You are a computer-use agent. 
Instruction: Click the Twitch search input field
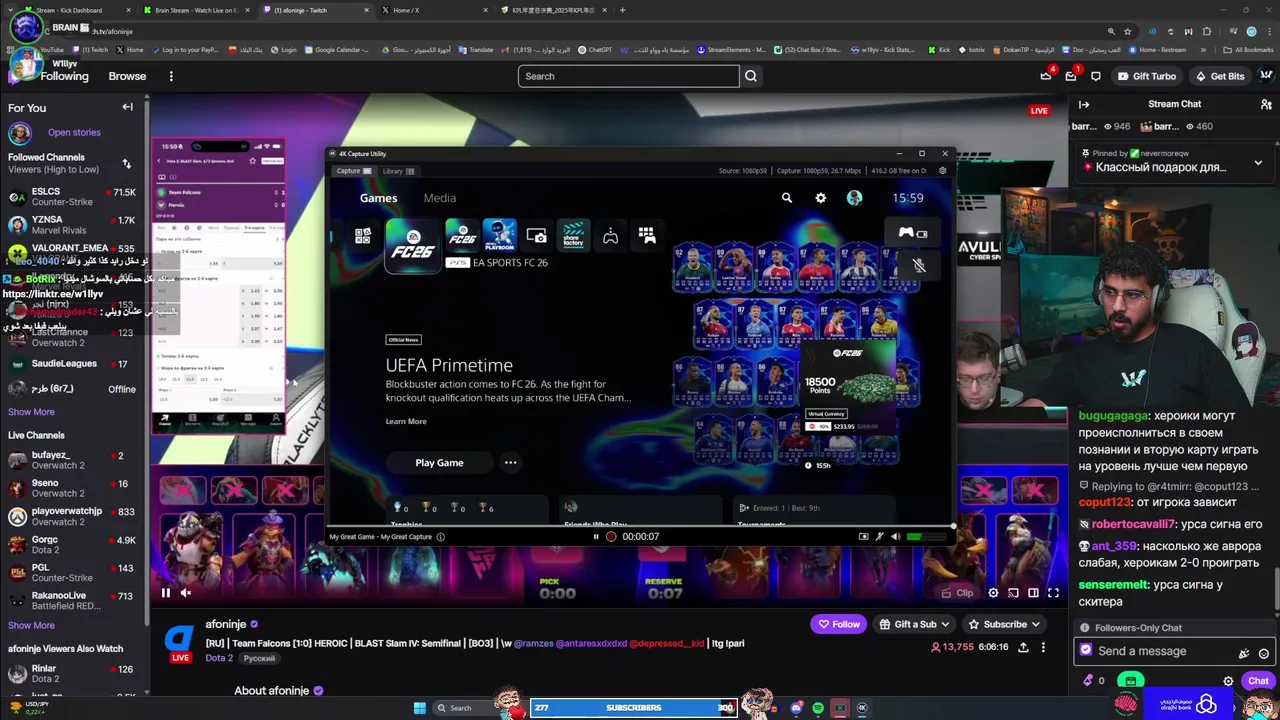click(x=628, y=76)
